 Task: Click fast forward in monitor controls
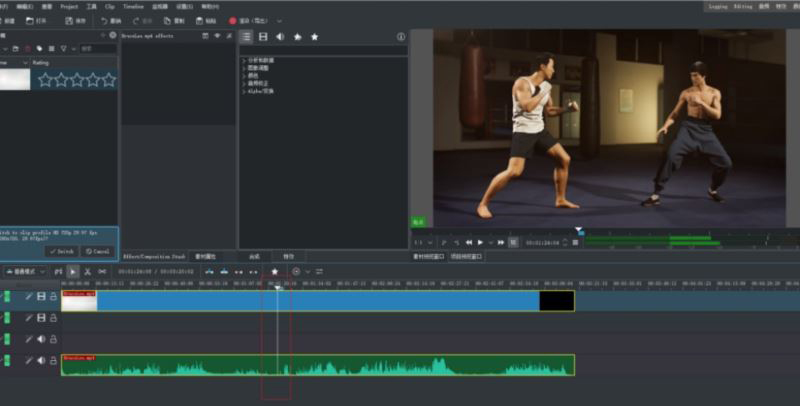[501, 243]
